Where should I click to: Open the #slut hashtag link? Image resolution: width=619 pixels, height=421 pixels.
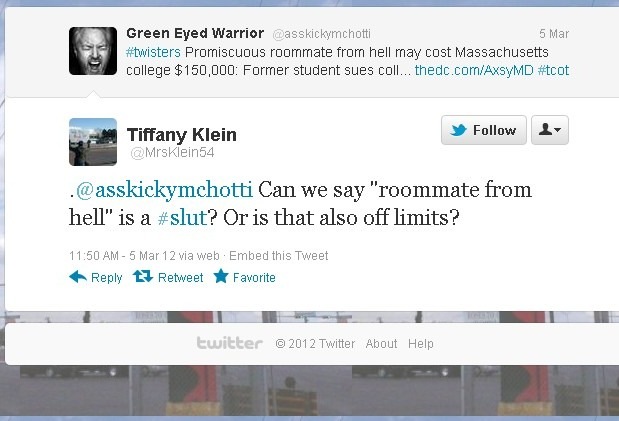[182, 218]
